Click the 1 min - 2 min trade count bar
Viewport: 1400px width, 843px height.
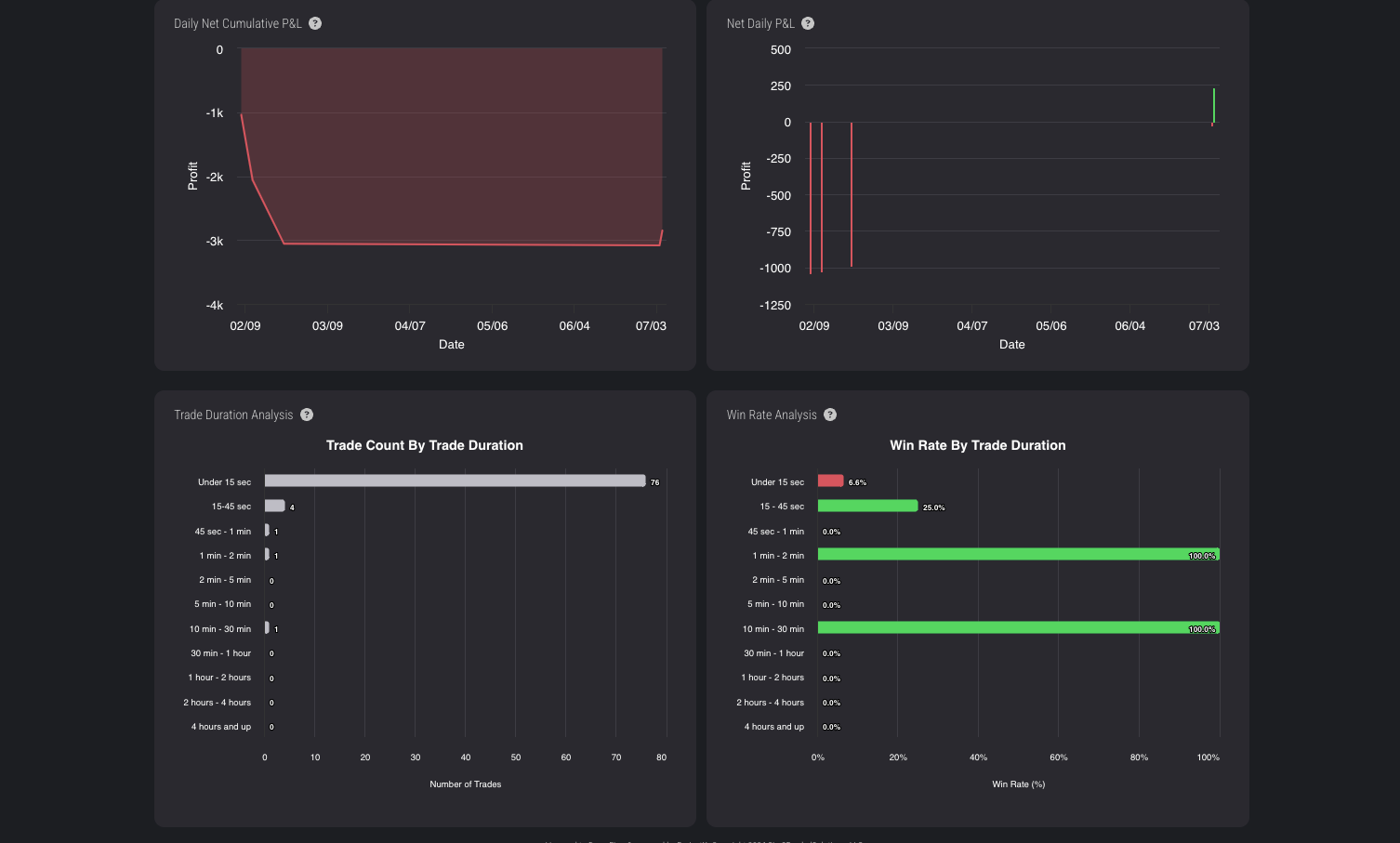coord(267,554)
